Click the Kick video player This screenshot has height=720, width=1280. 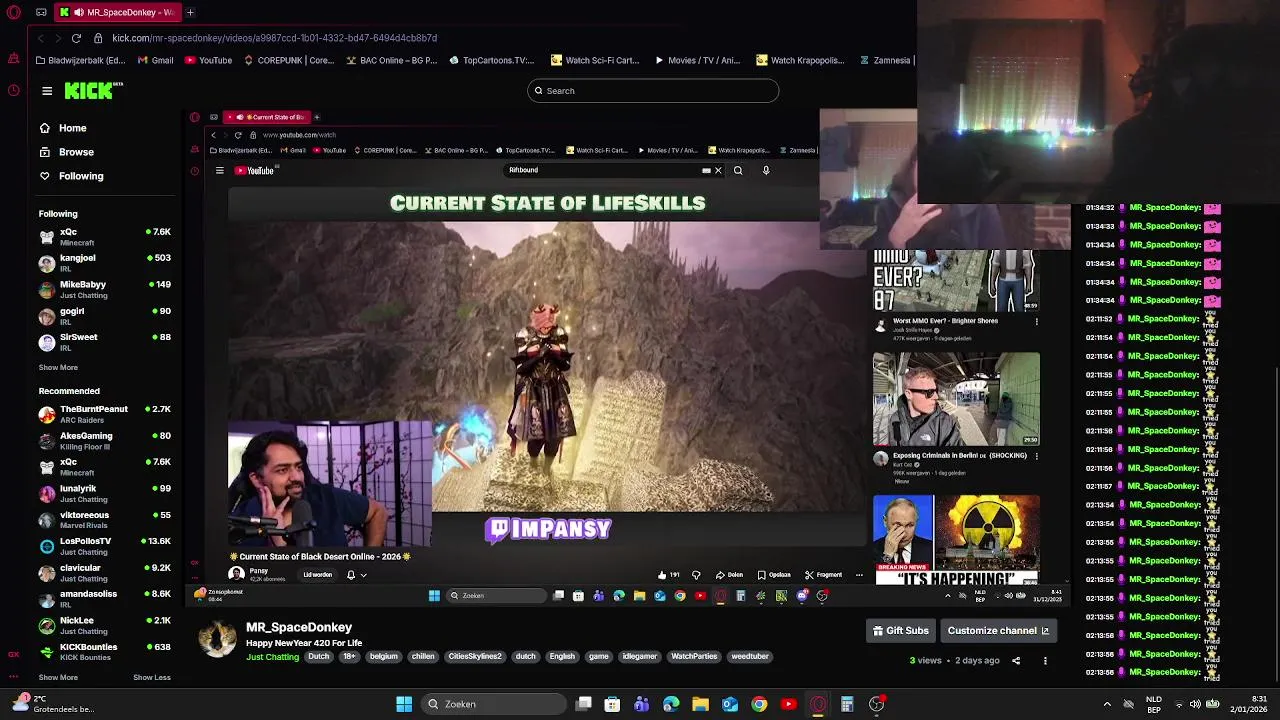[629, 358]
